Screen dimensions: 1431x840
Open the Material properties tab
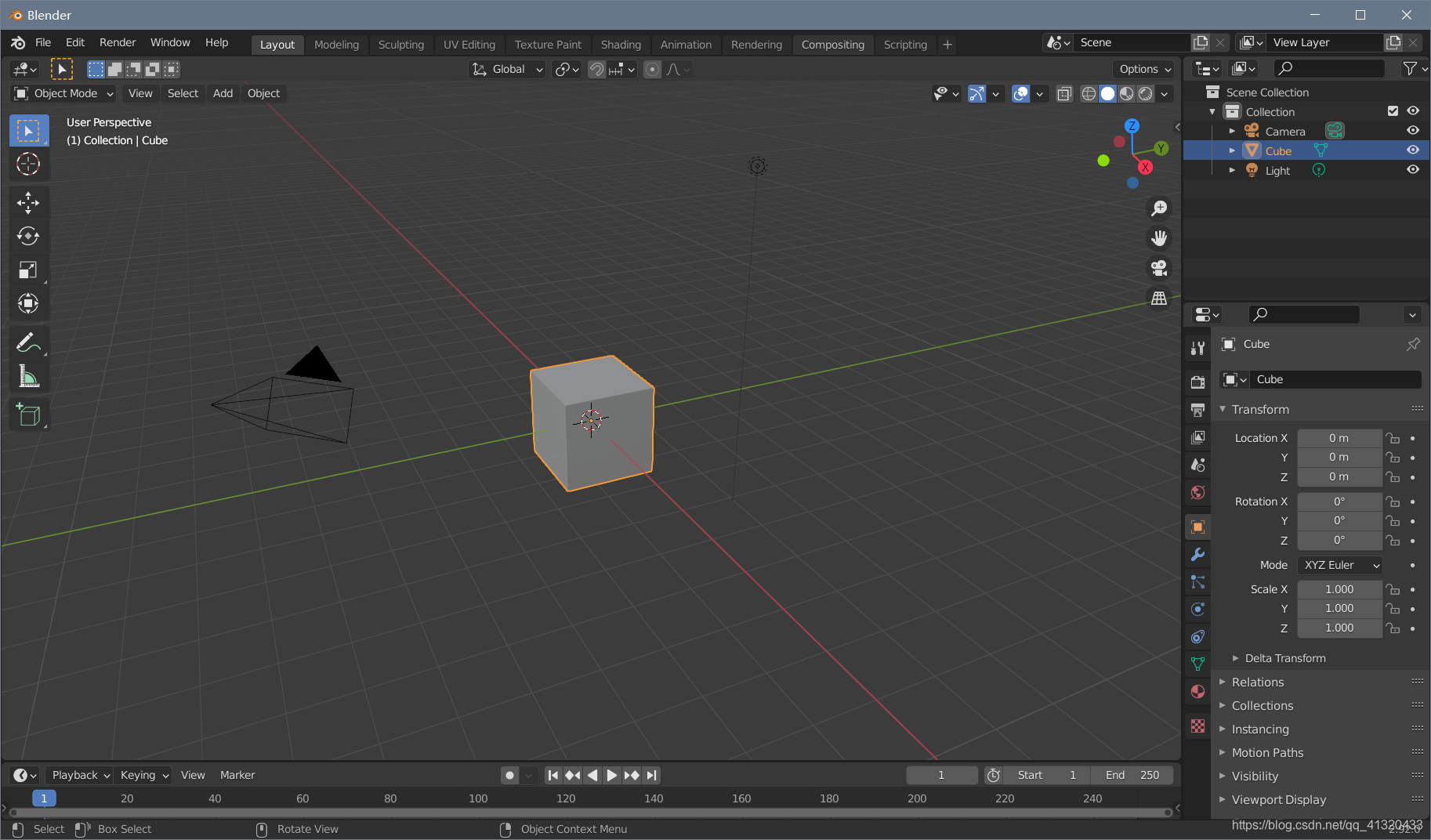tap(1197, 692)
